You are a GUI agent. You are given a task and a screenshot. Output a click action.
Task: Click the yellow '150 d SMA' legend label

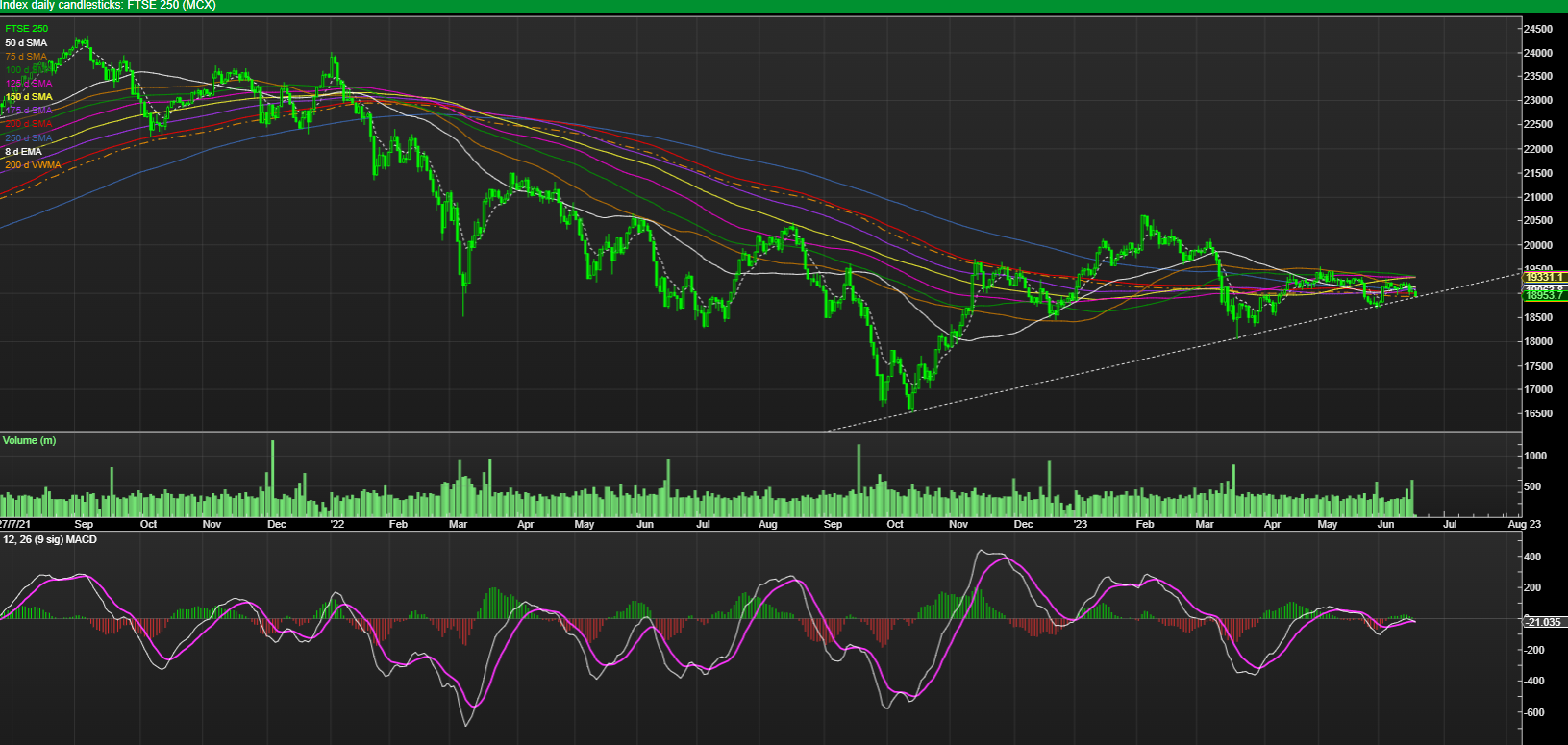(29, 97)
